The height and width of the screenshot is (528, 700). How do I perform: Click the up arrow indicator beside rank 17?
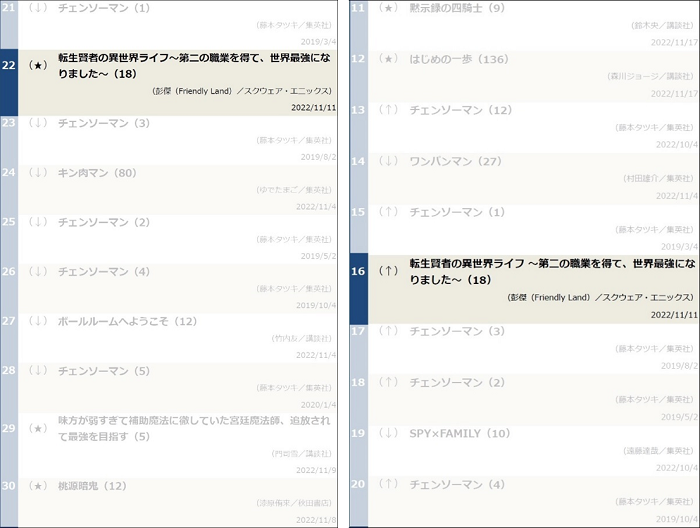(388, 331)
